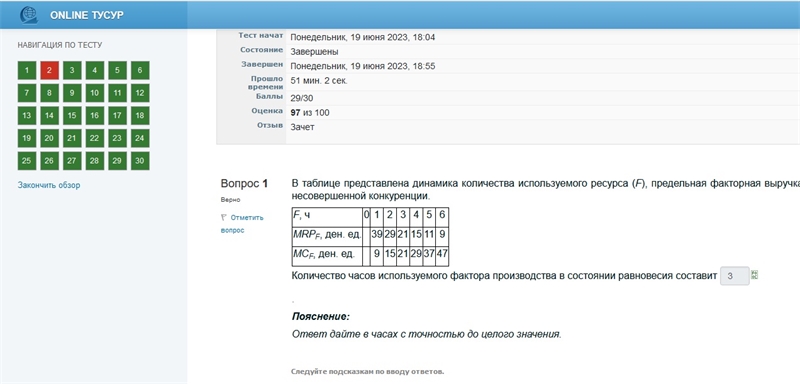View question 17 via navigation block
The height and width of the screenshot is (384, 800).
pyautogui.click(x=117, y=116)
